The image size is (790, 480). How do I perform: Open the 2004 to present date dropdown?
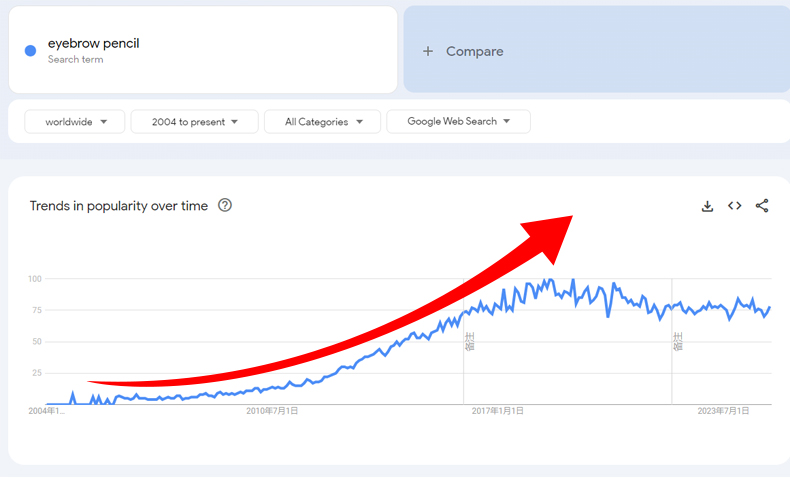click(x=195, y=122)
